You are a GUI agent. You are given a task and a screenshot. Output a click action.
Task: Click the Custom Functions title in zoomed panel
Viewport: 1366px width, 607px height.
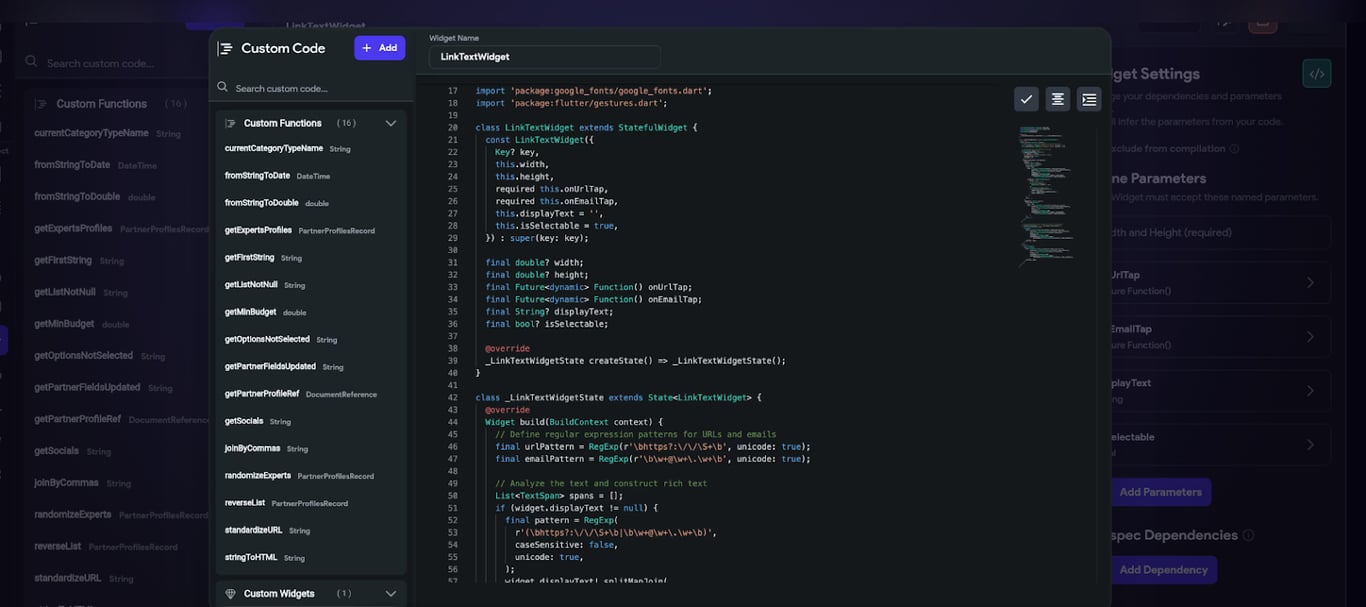click(x=283, y=123)
